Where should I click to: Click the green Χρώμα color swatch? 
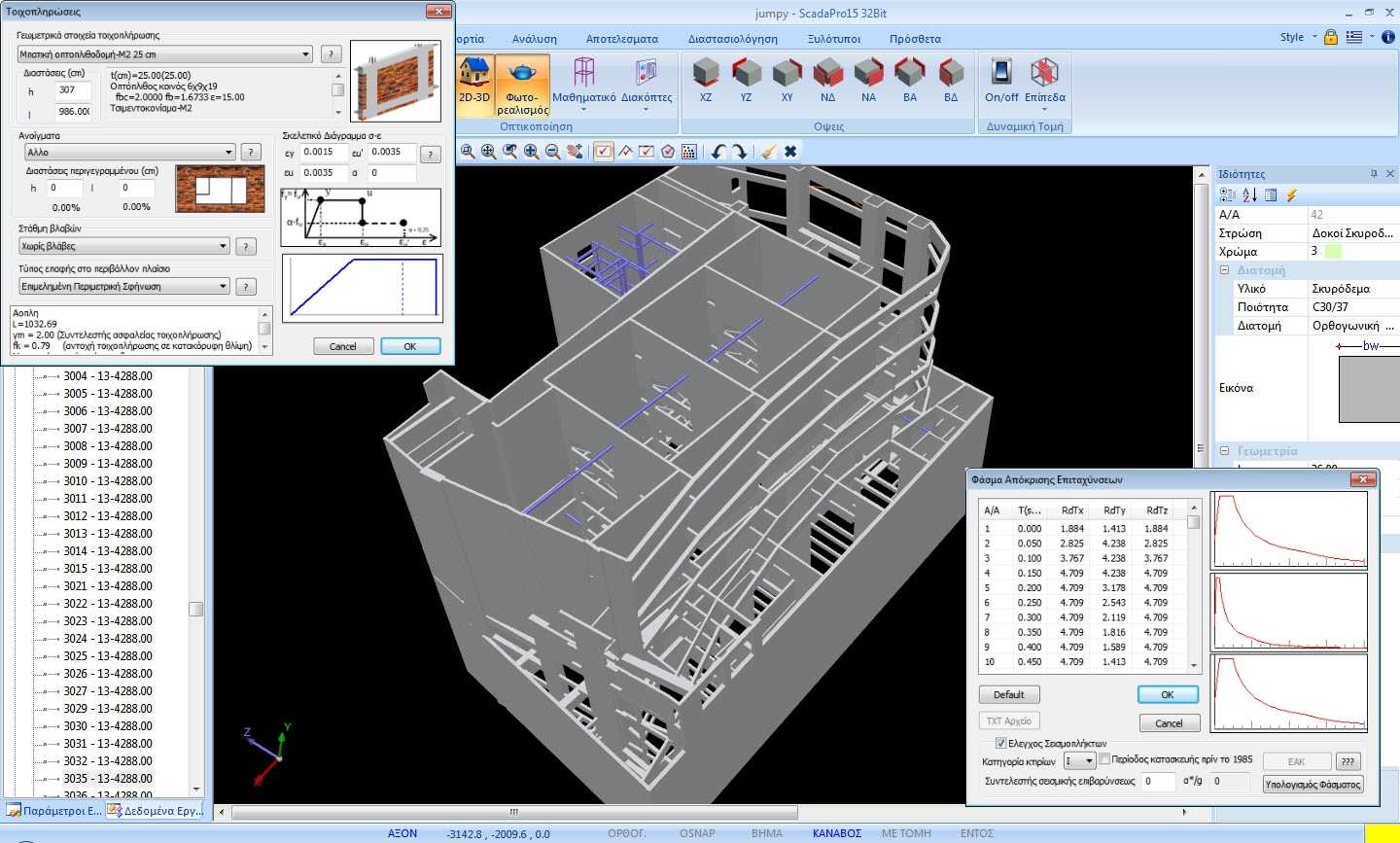pos(1333,252)
